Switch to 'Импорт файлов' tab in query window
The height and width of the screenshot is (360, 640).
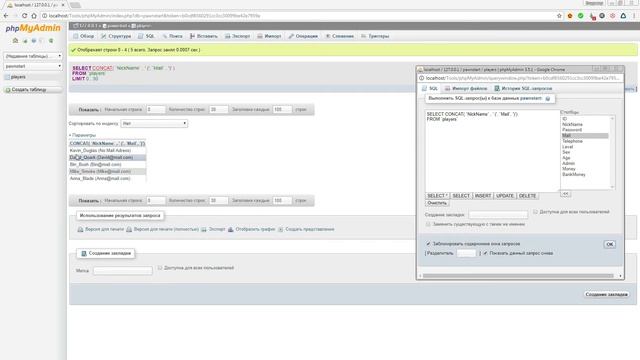pyautogui.click(x=466, y=89)
